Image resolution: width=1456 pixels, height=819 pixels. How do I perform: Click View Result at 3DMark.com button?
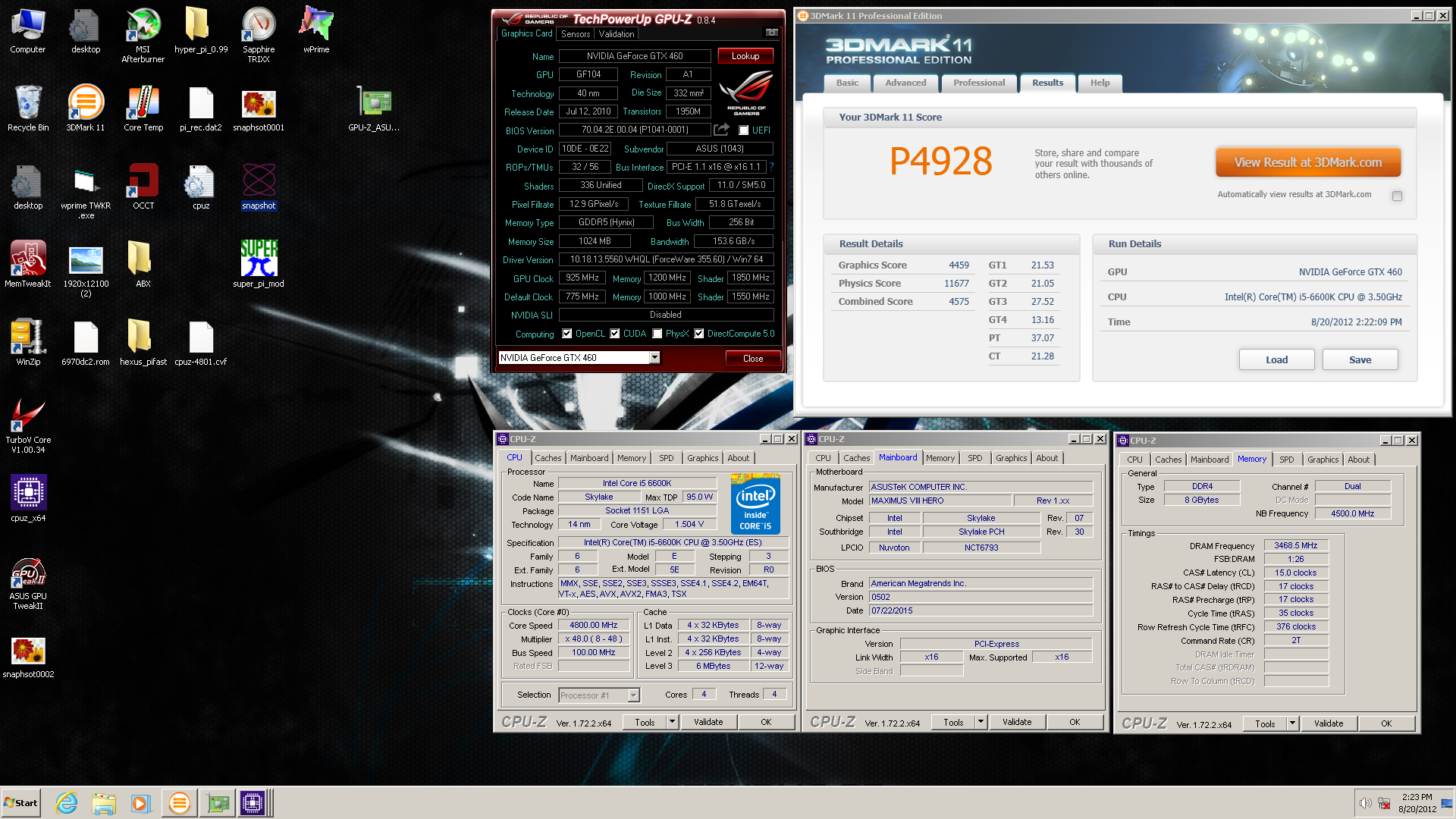[x=1307, y=162]
